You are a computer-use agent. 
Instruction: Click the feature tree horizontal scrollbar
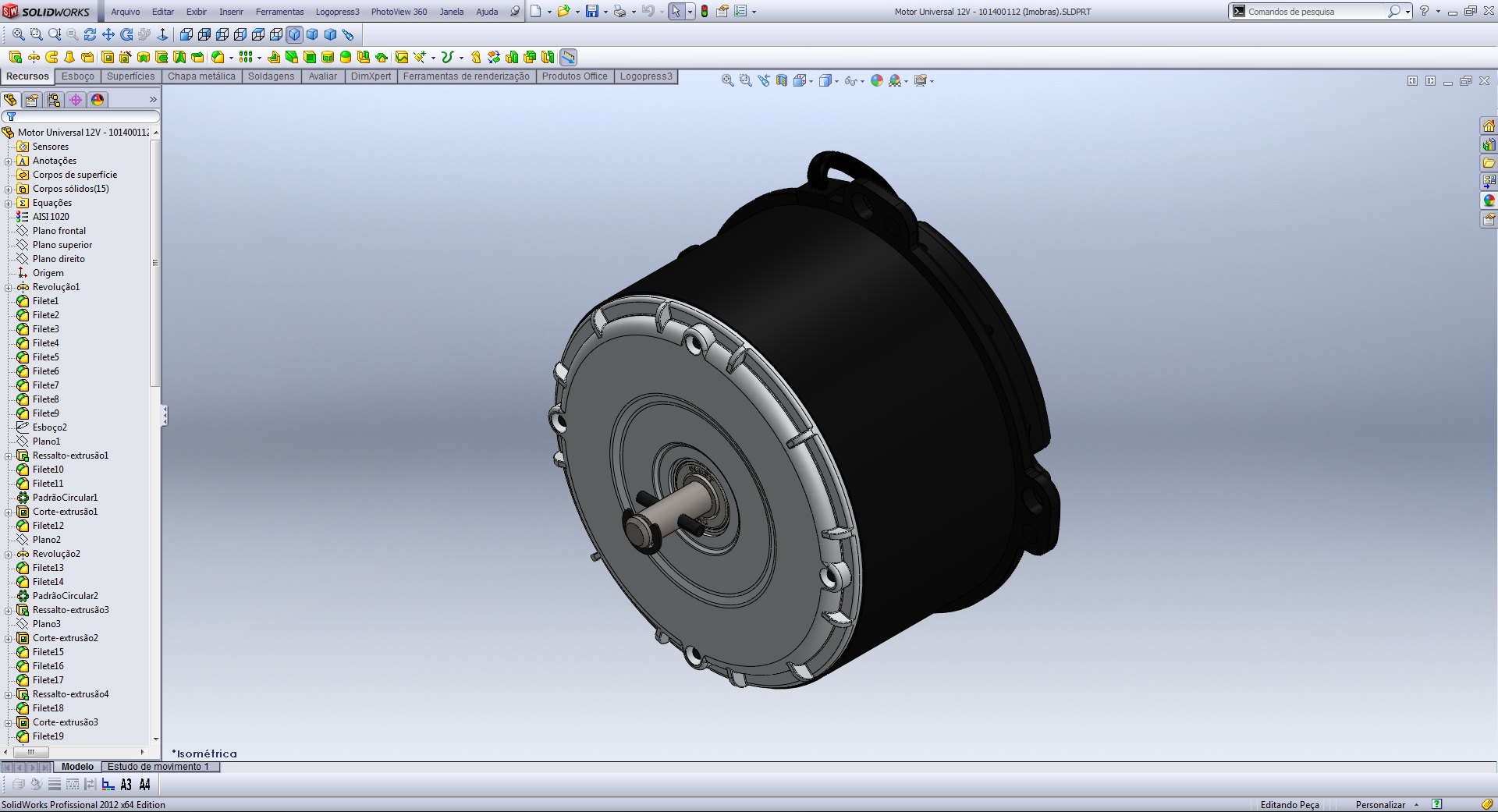point(76,753)
